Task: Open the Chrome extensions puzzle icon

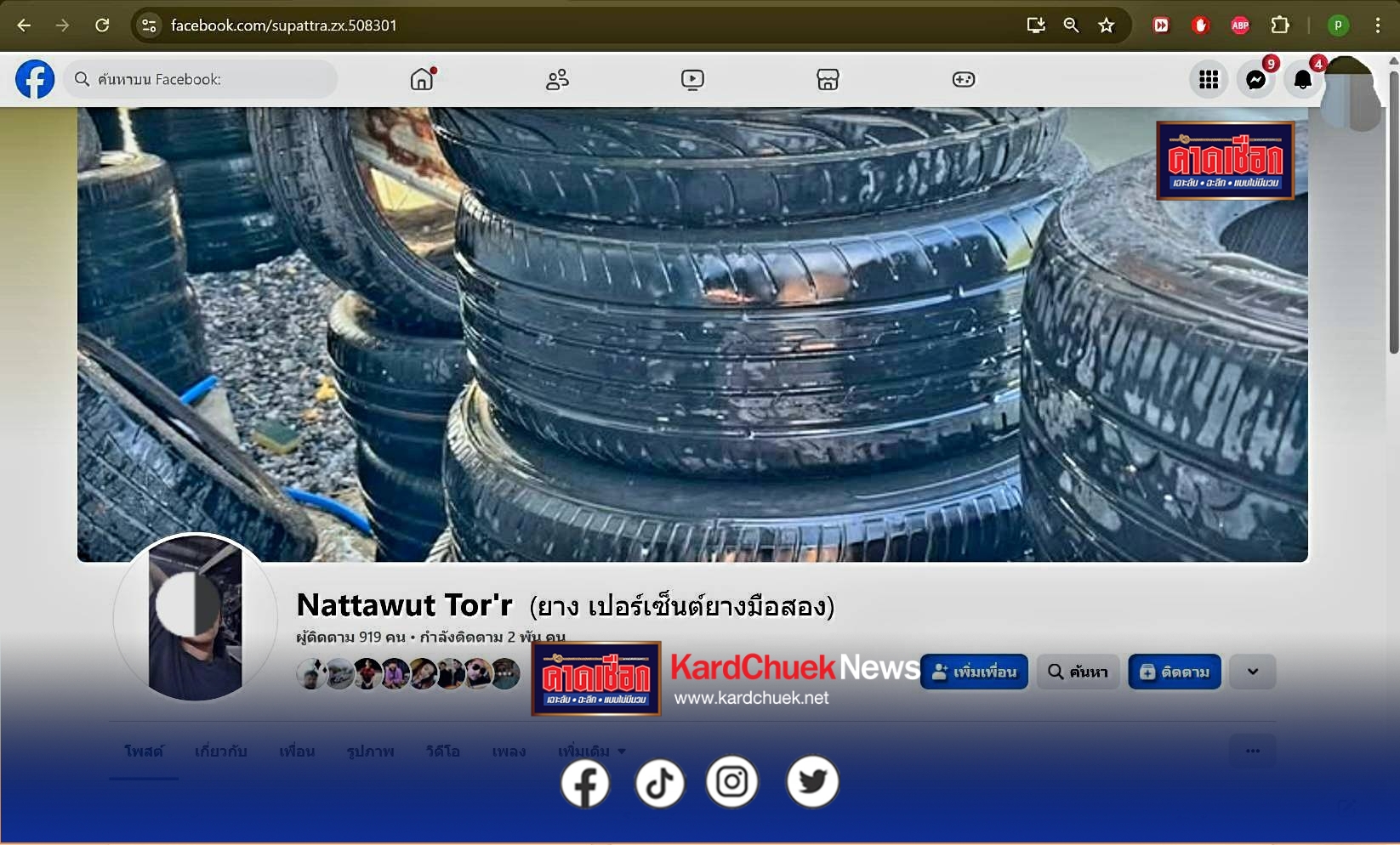Action: [x=1280, y=26]
